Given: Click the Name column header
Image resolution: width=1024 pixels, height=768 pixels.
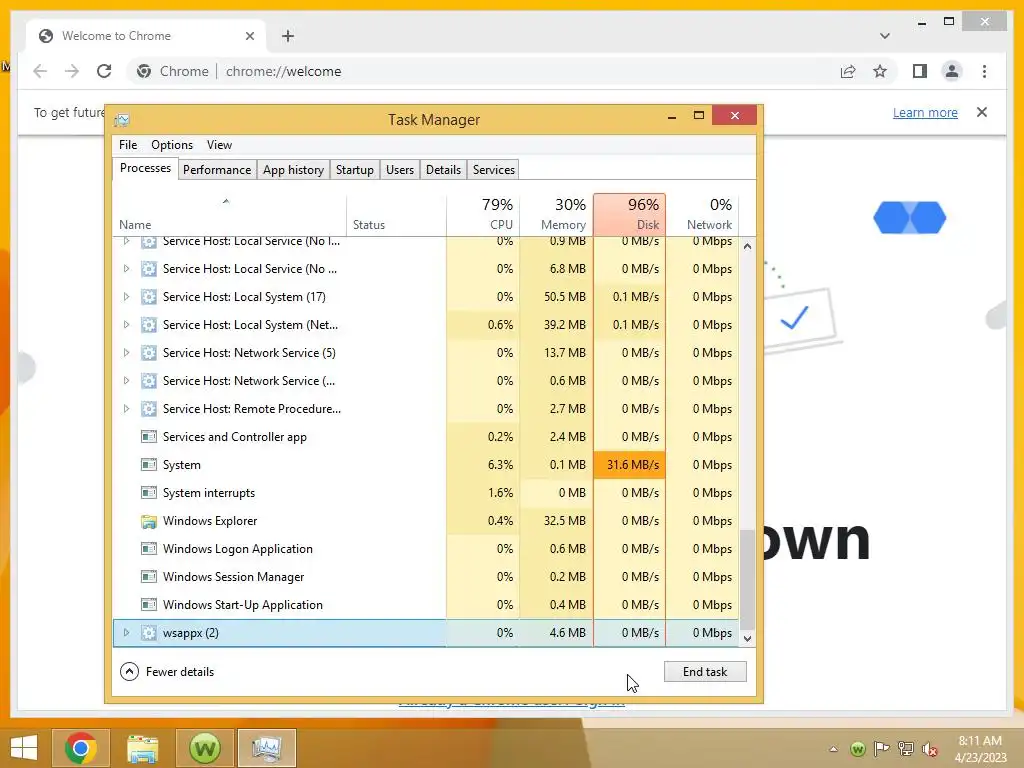Looking at the screenshot, I should click(x=229, y=214).
